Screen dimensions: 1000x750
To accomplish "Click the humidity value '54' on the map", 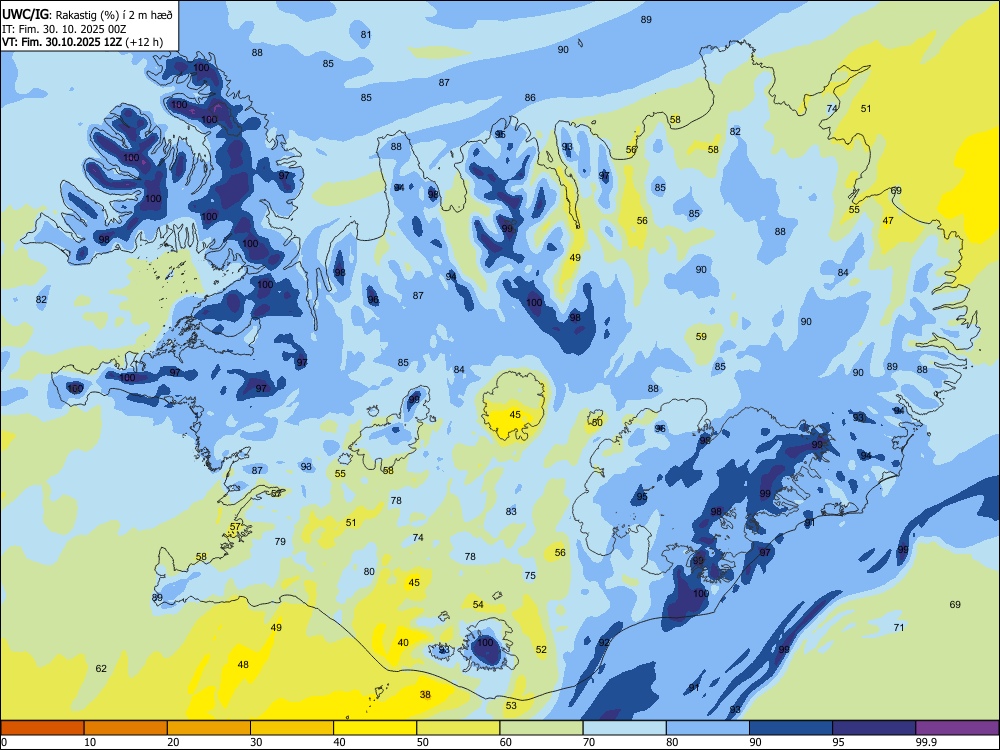I will (478, 605).
